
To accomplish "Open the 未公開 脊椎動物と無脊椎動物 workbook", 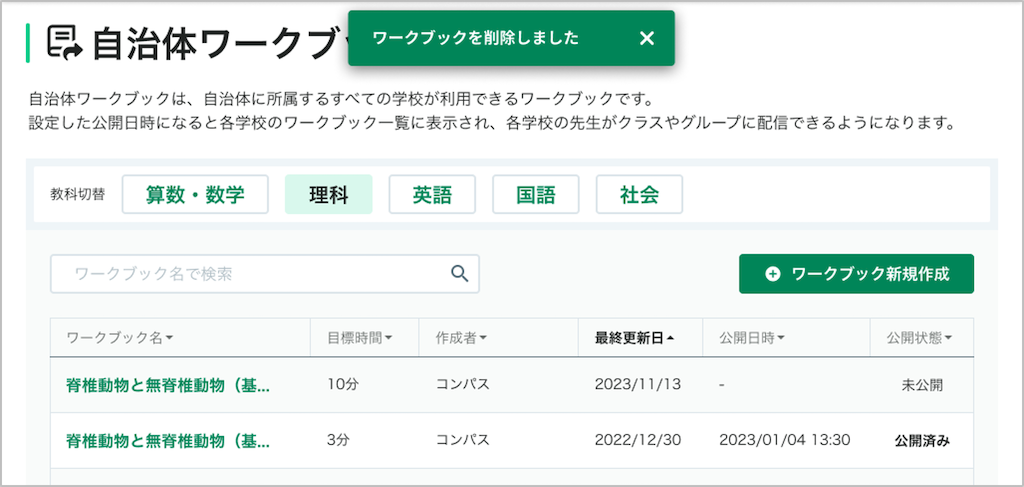I will 168,385.
